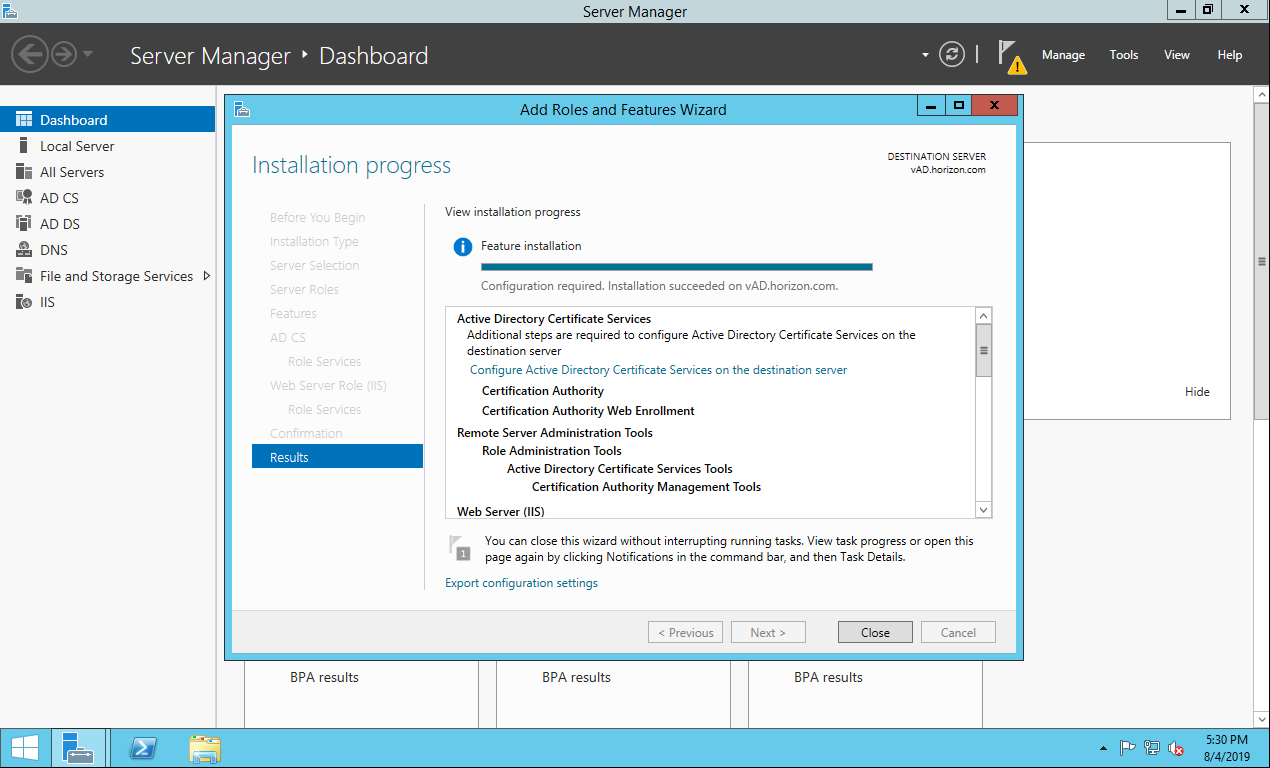Click Hide in the welcome tile
Image resolution: width=1270 pixels, height=768 pixels.
click(x=1197, y=392)
